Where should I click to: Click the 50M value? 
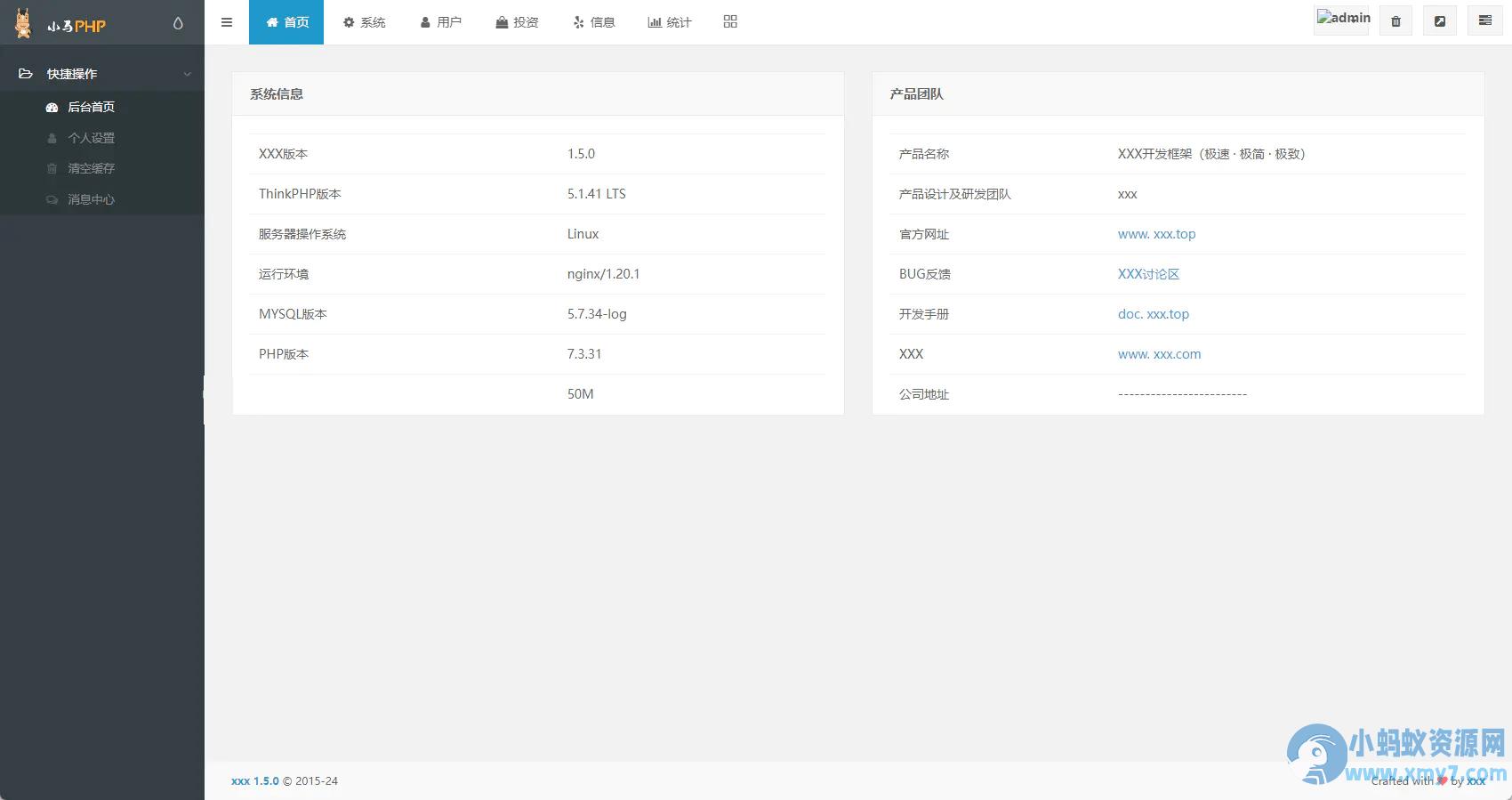click(580, 394)
